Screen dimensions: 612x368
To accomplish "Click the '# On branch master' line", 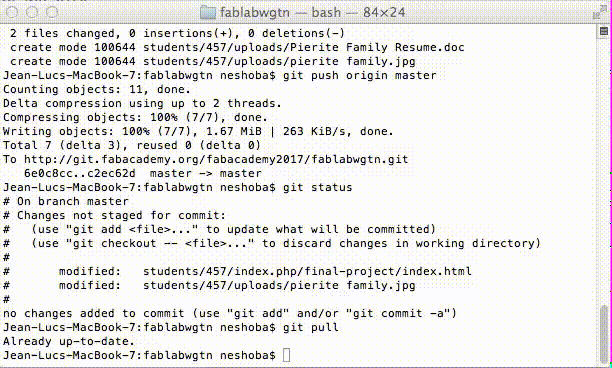I will (66, 201).
